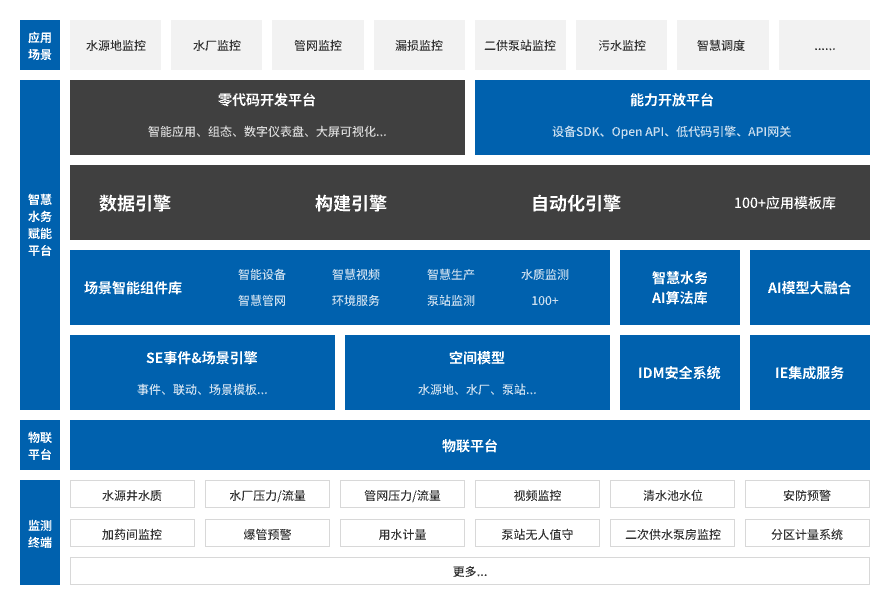Choose the 环境服务 component

pos(356,301)
